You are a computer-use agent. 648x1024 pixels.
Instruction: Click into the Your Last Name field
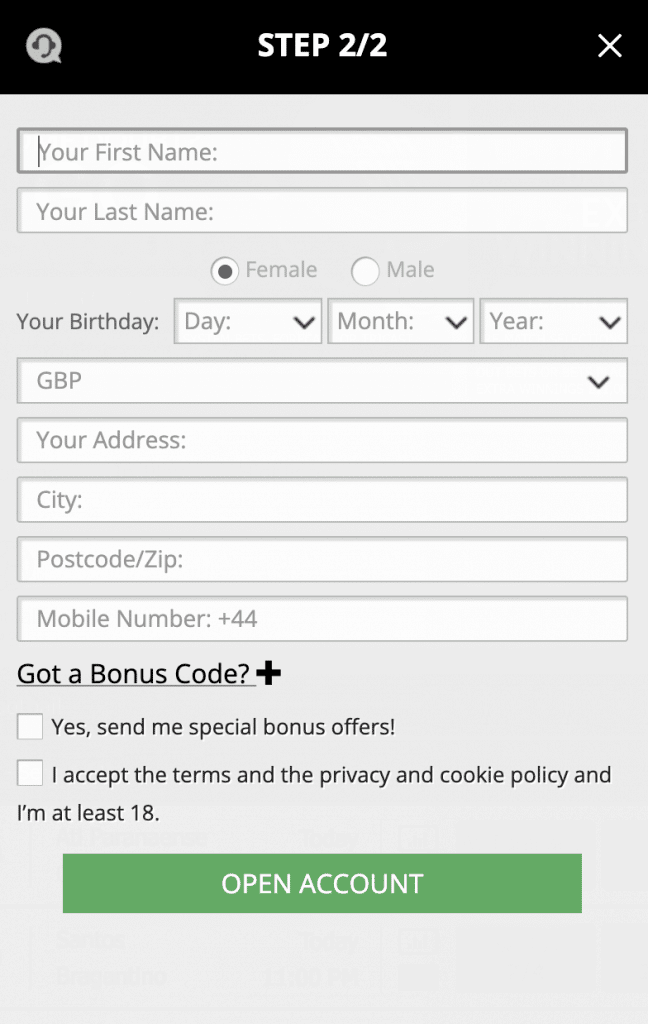point(322,211)
